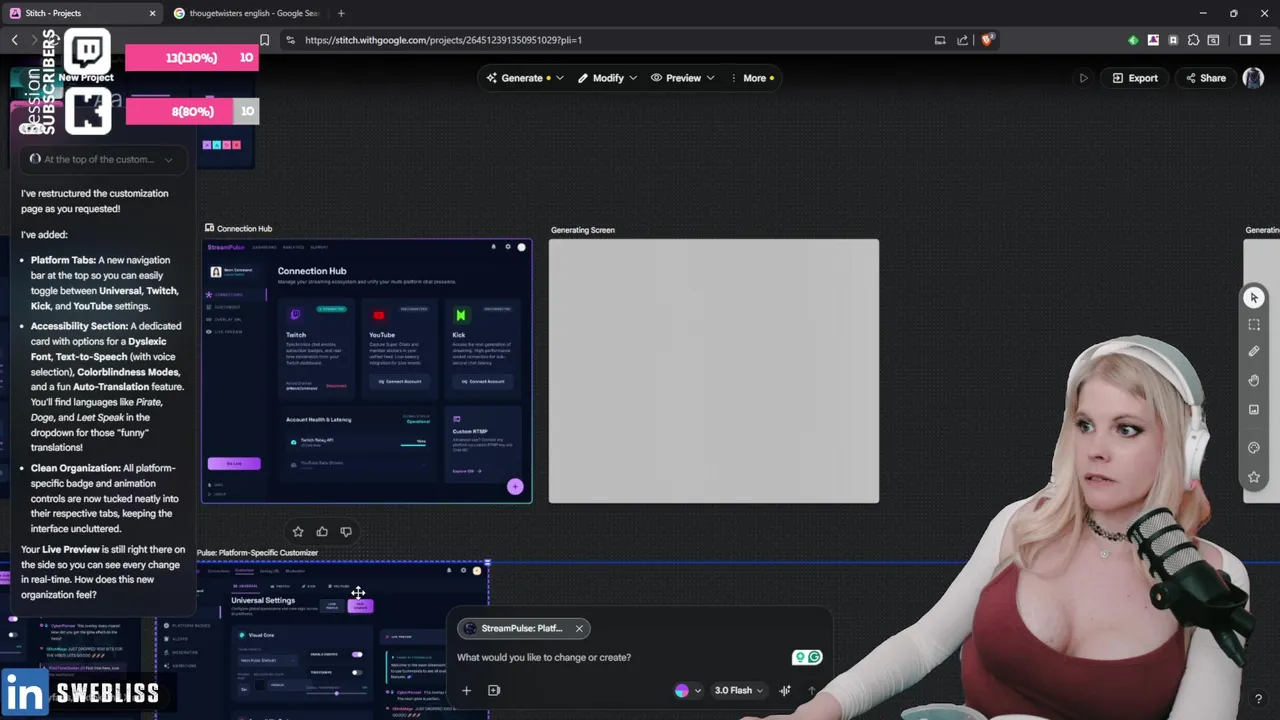Give thumbs up to the design
This screenshot has height=720, width=1280.
tap(322, 532)
